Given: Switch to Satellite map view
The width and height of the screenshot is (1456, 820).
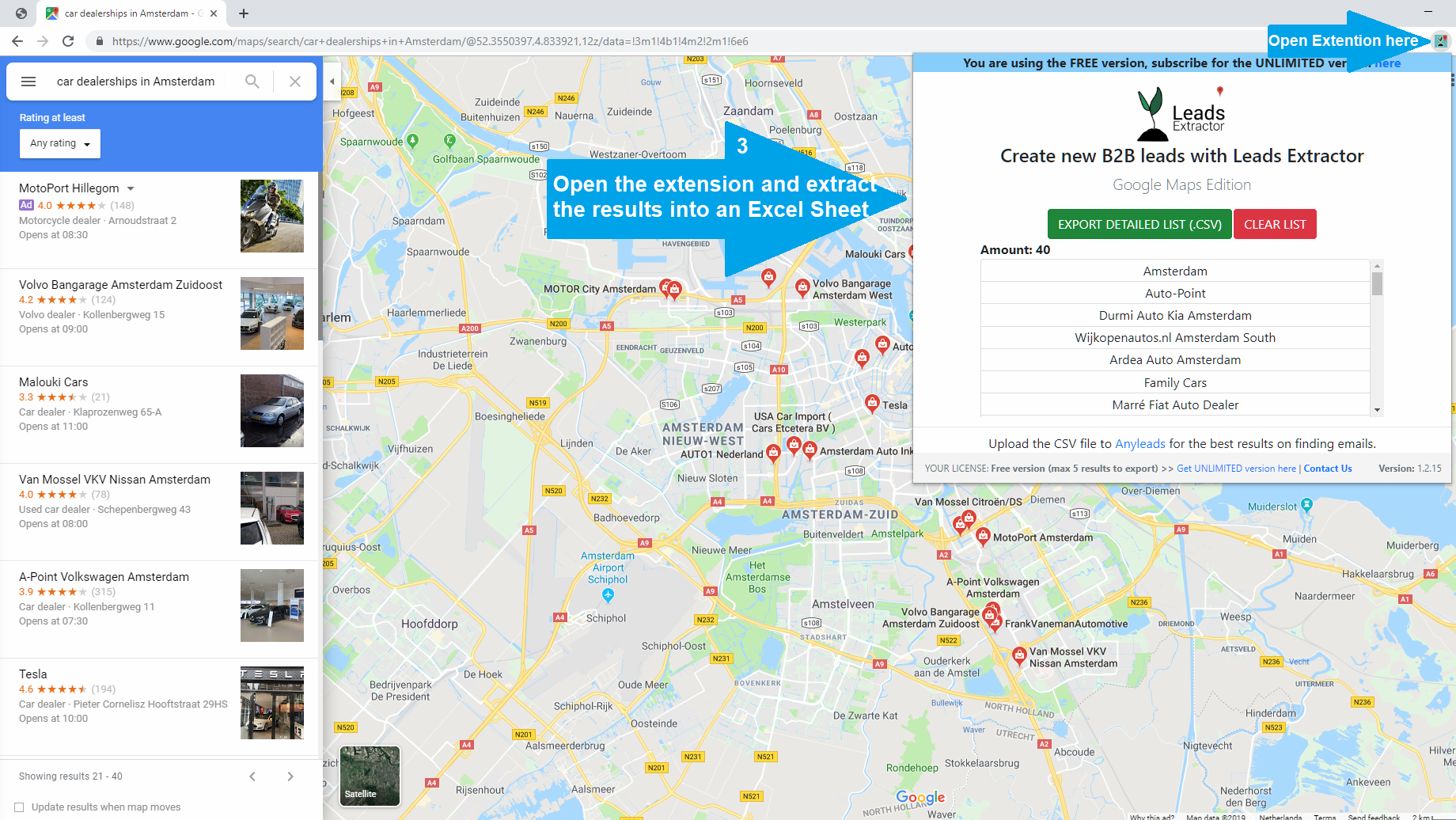Looking at the screenshot, I should (x=370, y=776).
